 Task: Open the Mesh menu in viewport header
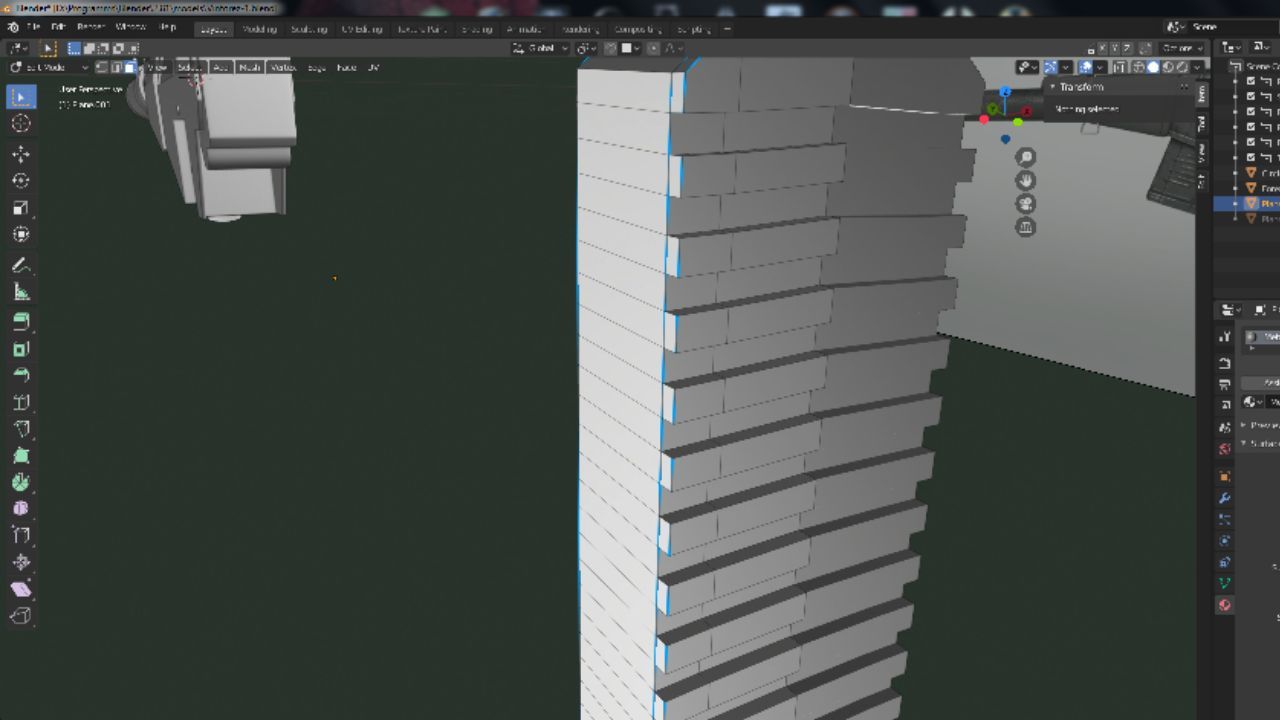click(249, 67)
